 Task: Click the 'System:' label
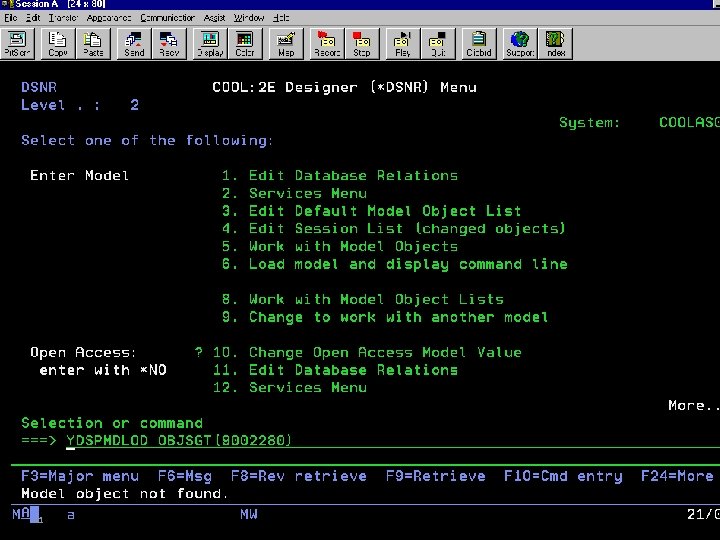click(590, 123)
